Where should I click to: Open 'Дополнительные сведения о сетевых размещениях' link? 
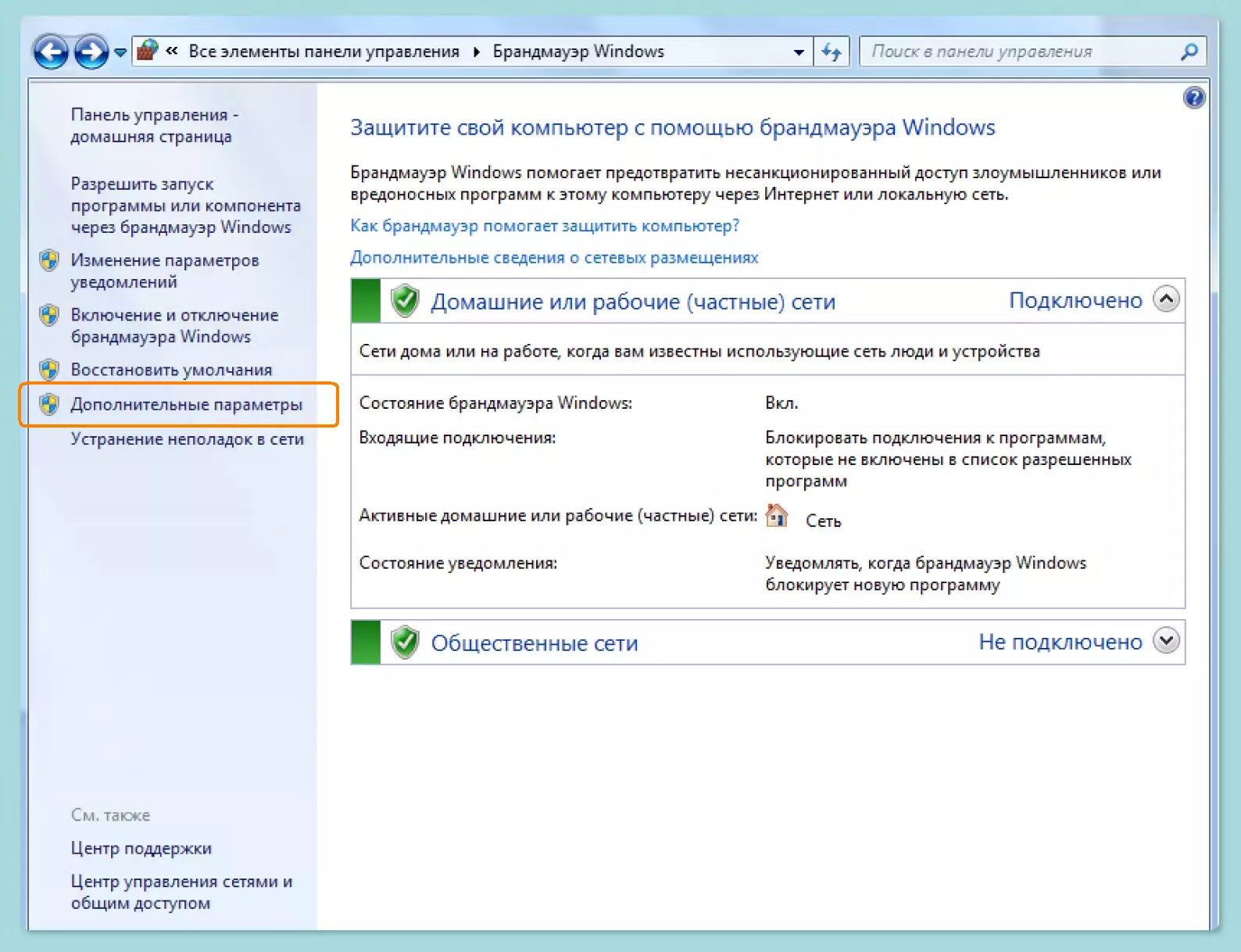(554, 257)
